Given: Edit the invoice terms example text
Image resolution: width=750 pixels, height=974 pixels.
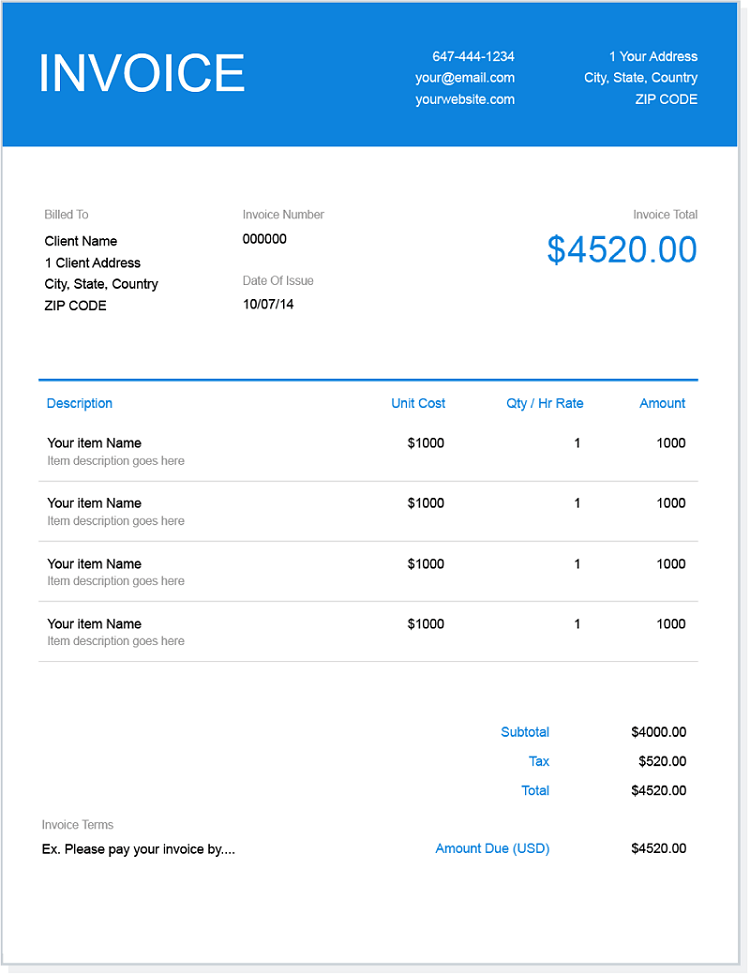Looking at the screenshot, I should click(139, 849).
